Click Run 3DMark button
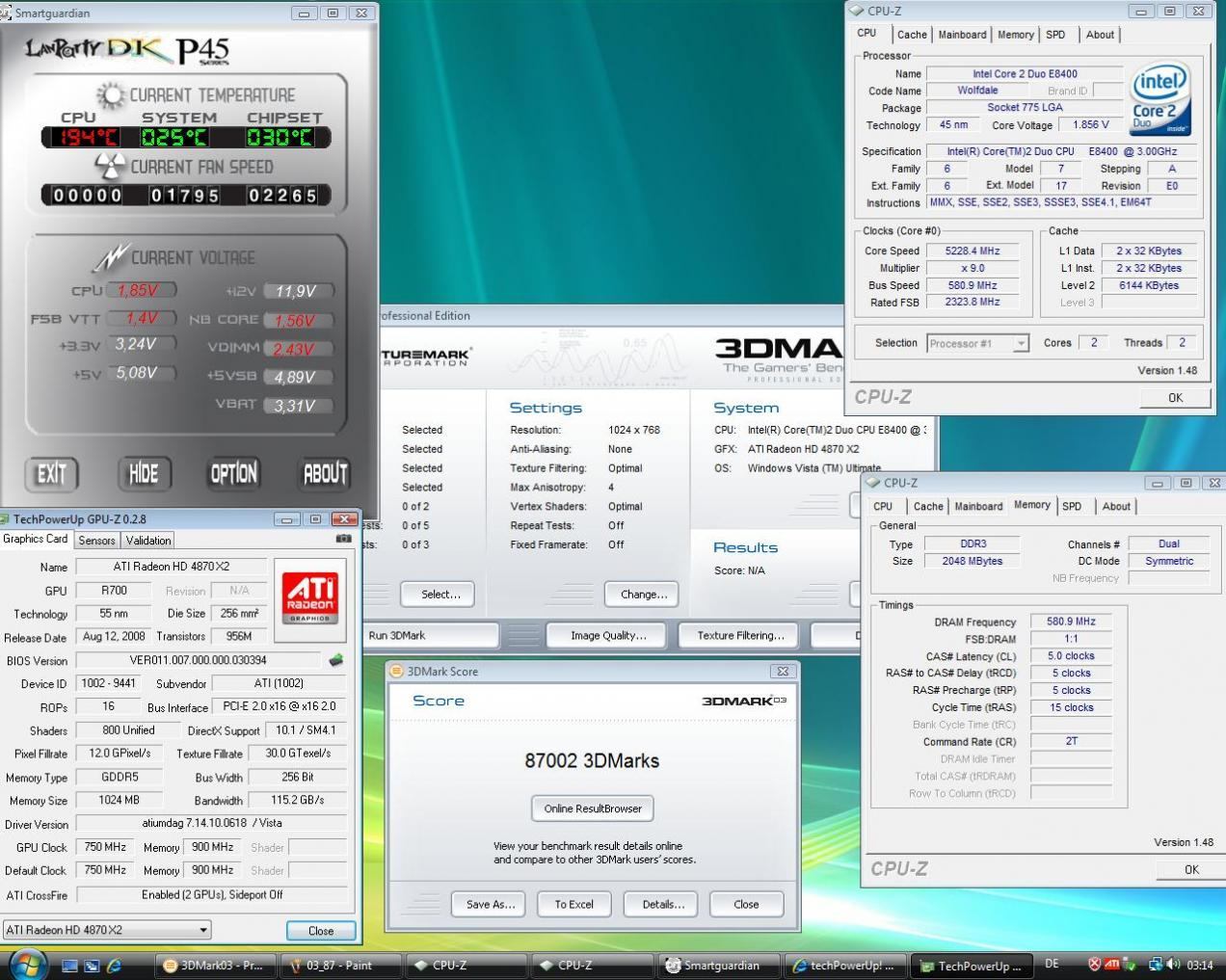This screenshot has height=980, width=1226. pyautogui.click(x=430, y=635)
